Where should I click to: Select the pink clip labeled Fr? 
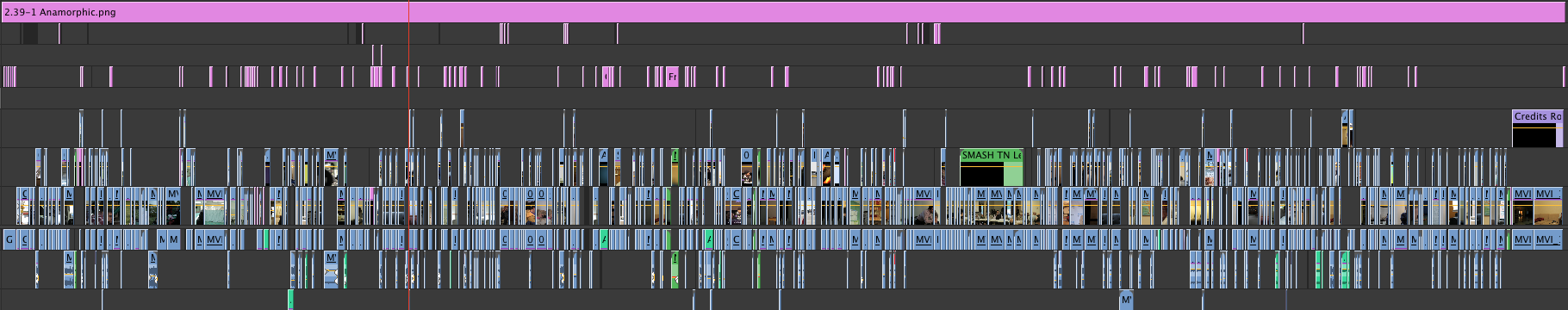672,77
